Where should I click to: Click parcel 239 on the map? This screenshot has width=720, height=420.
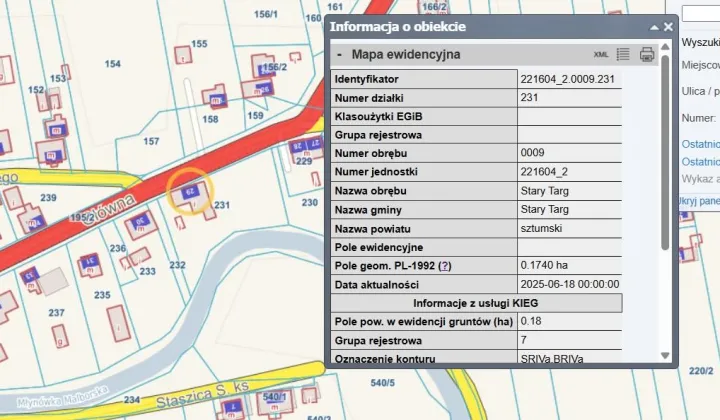click(x=48, y=198)
